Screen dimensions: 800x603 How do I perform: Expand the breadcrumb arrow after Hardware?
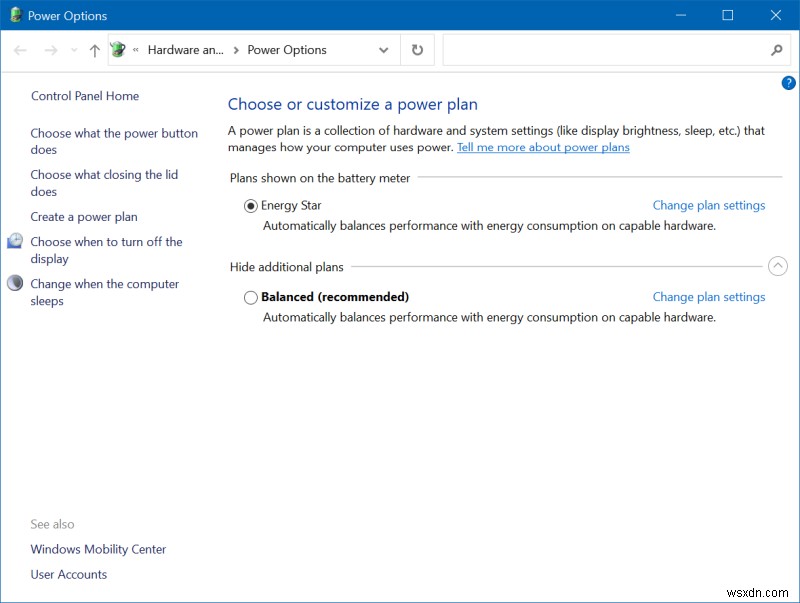236,50
